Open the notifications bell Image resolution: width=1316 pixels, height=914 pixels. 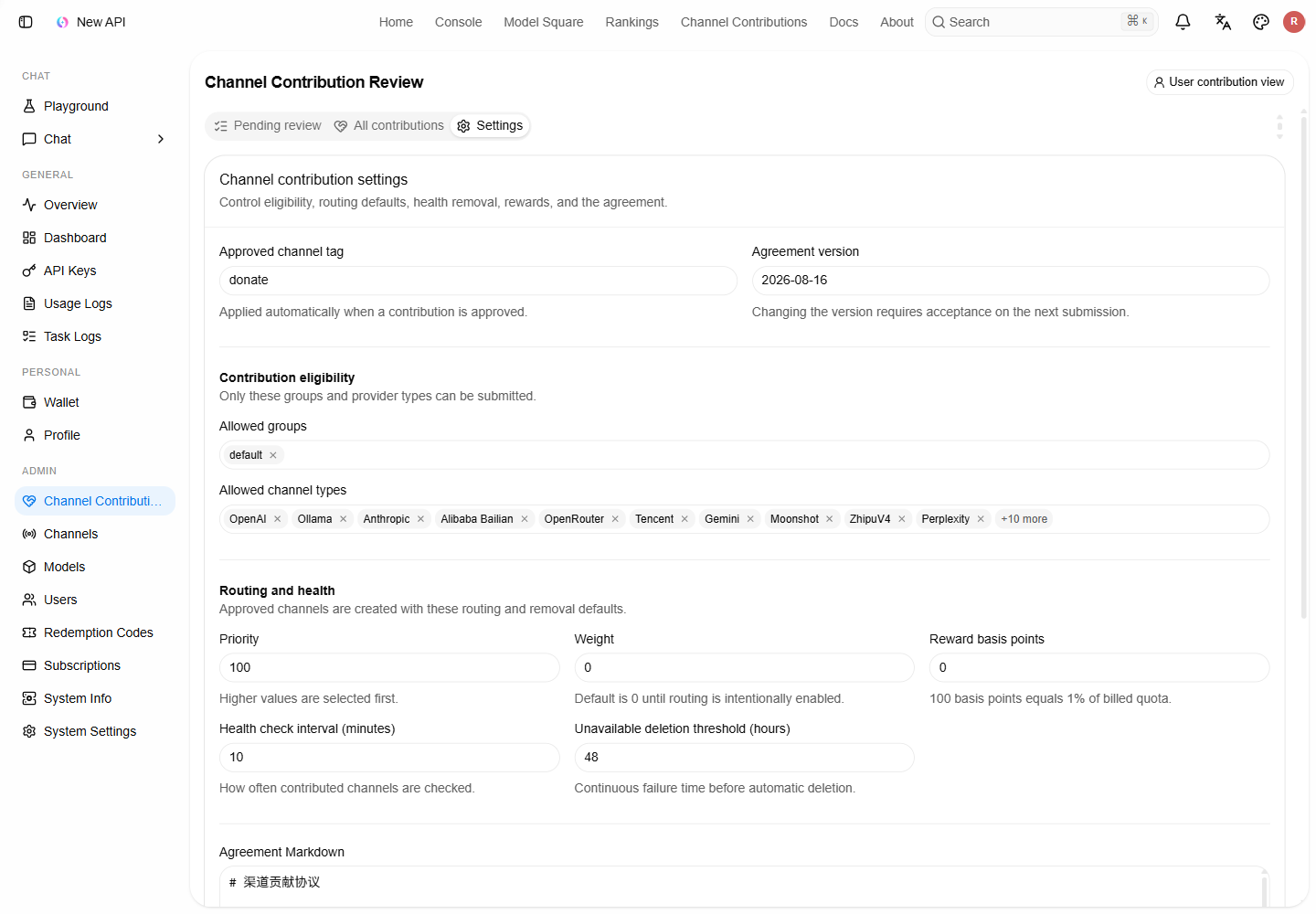click(1183, 22)
